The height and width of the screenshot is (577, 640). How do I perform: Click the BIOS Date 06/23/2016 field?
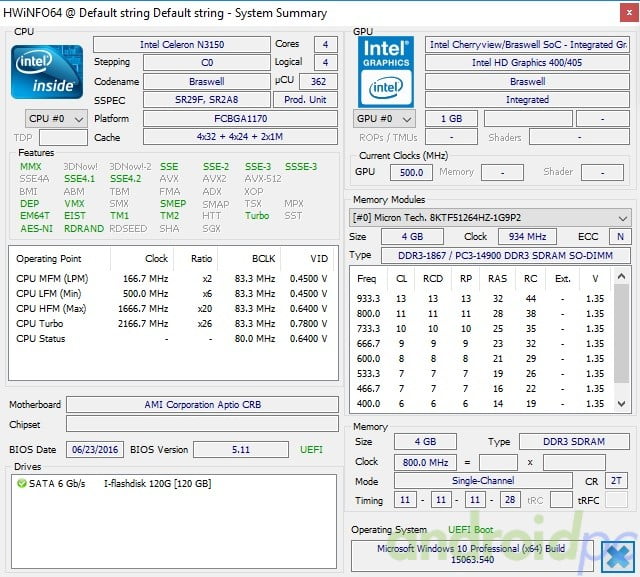[95, 450]
